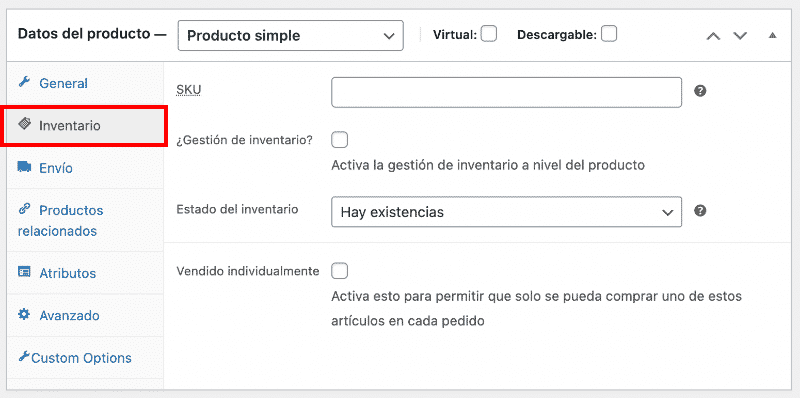
Task: Click the wrench icon beside General
Action: (24, 82)
